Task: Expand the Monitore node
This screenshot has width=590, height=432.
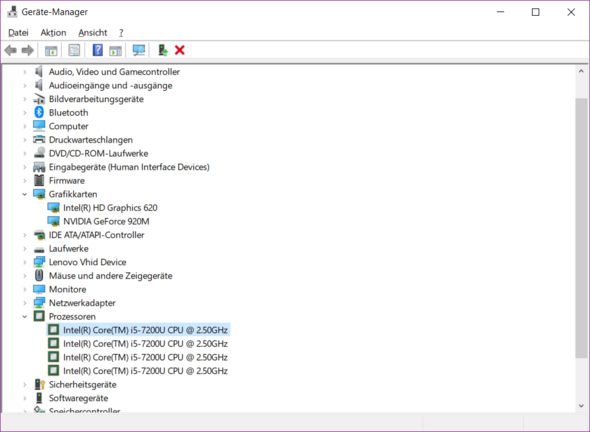Action: (x=24, y=289)
